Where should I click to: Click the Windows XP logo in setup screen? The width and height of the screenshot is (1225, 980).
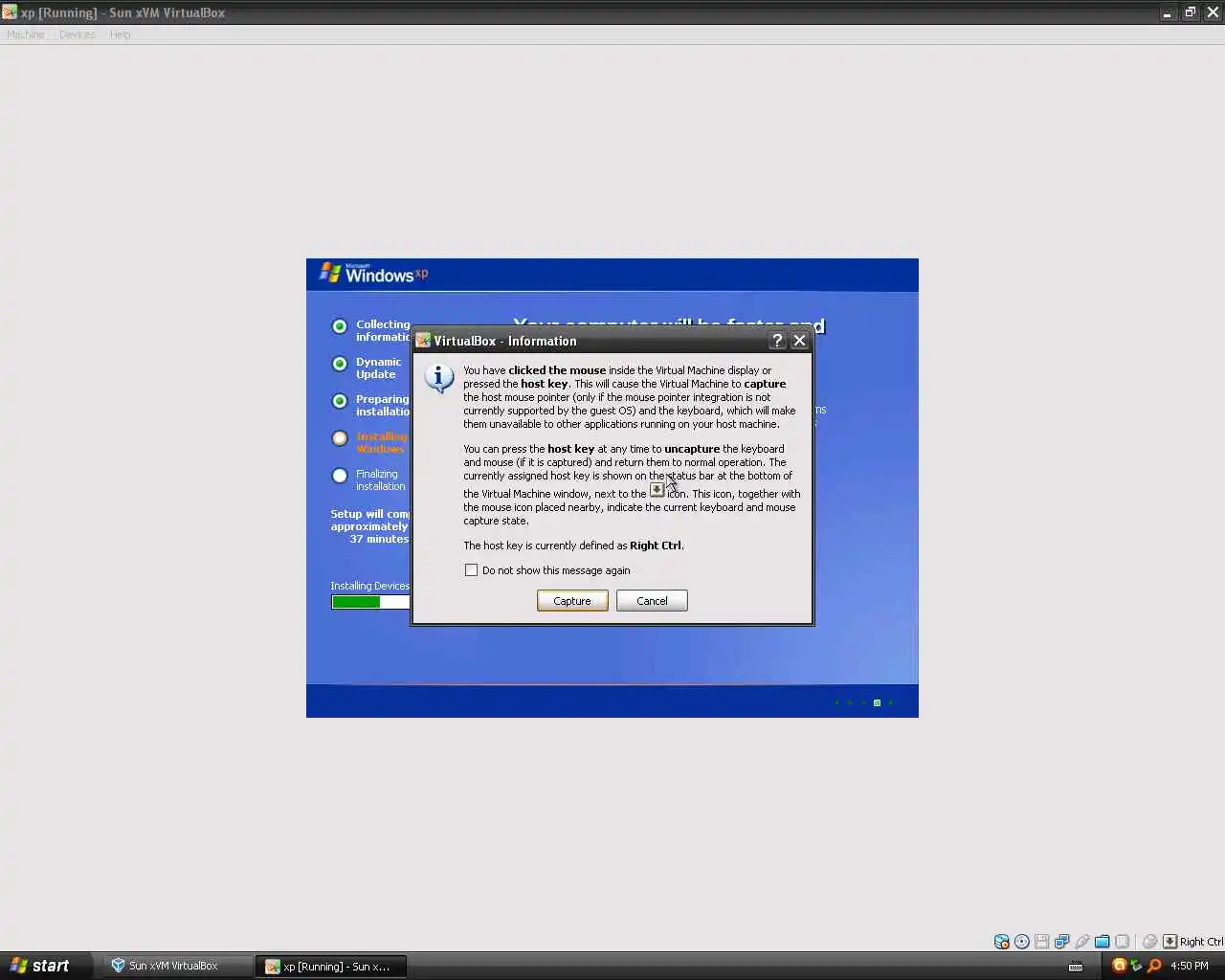click(x=373, y=274)
